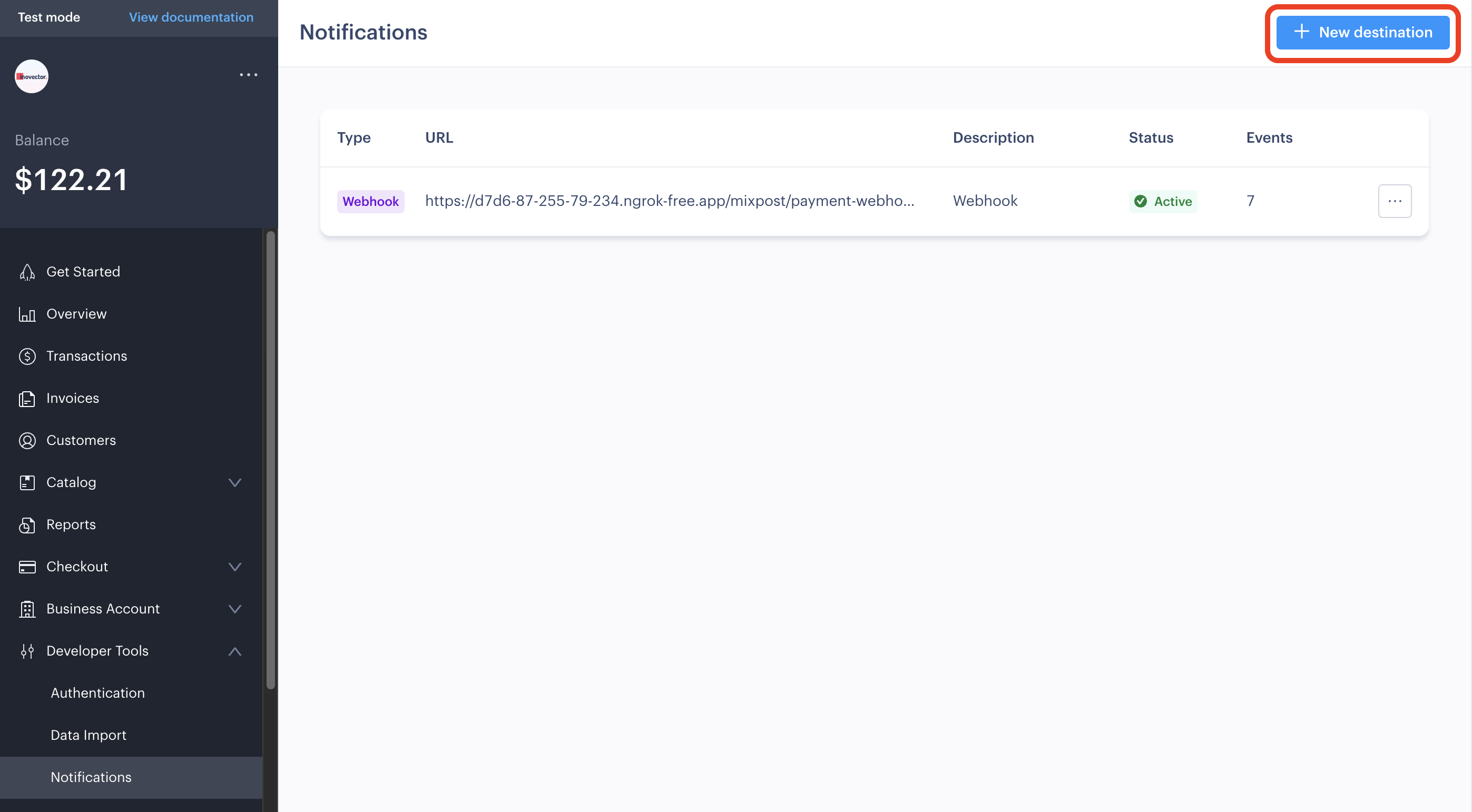Click the View documentation link
This screenshot has width=1472, height=812.
[192, 16]
